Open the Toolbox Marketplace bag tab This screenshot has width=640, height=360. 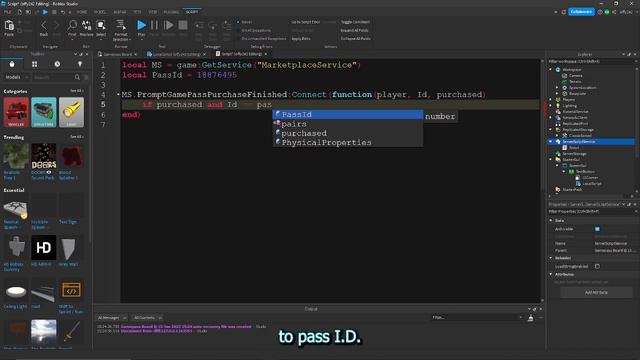point(12,64)
